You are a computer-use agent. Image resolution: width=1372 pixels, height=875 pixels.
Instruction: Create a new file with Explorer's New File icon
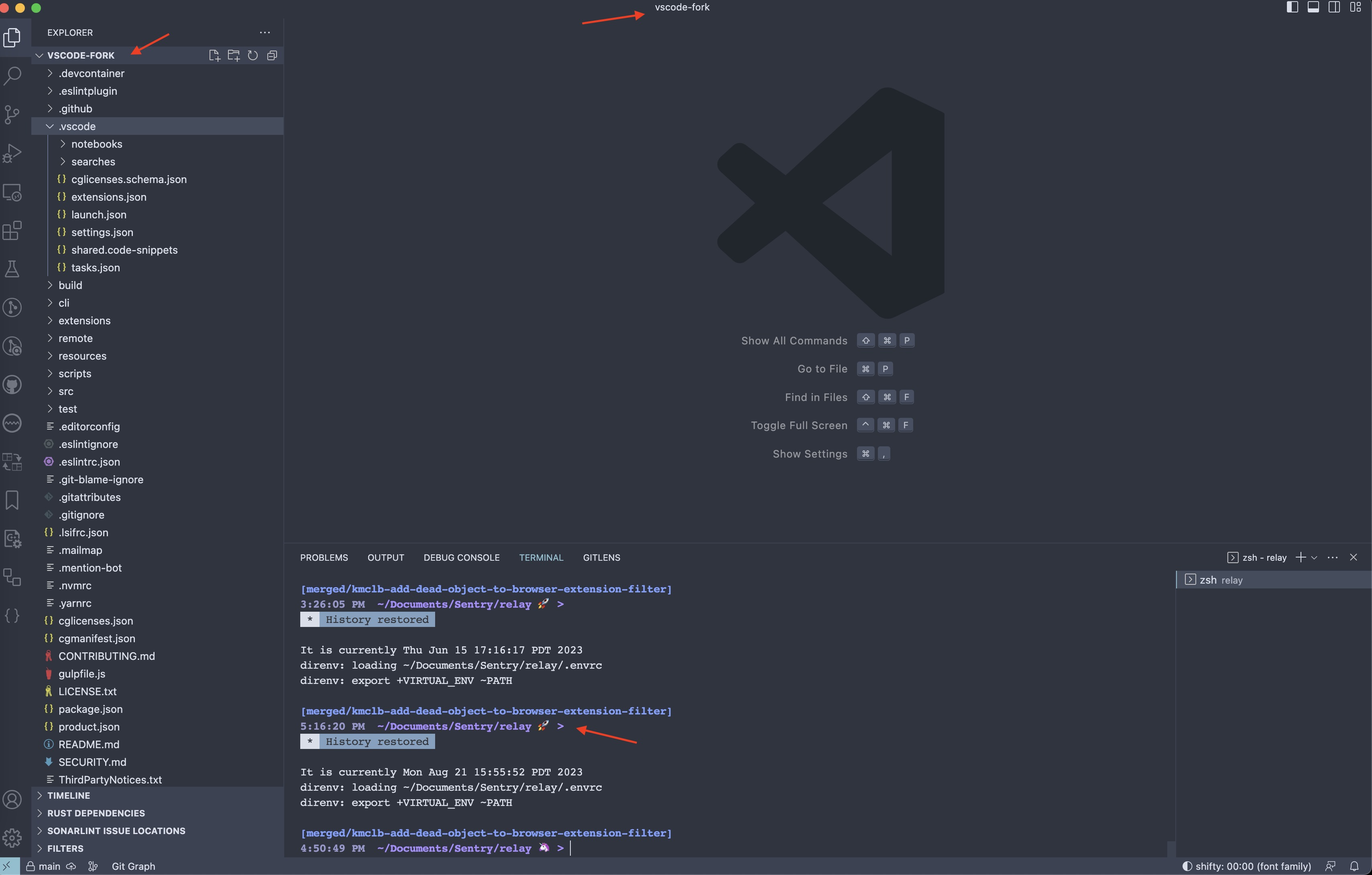pyautogui.click(x=215, y=55)
